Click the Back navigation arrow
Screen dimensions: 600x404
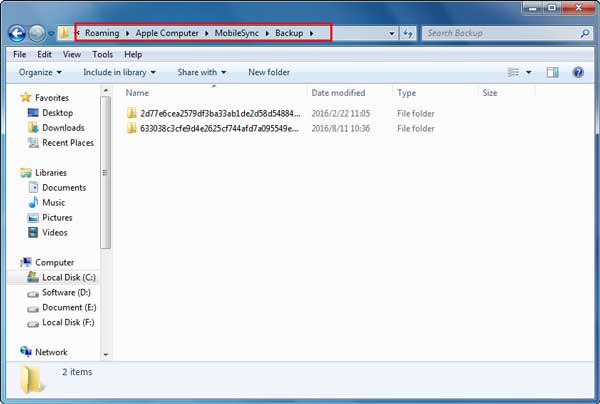(17, 34)
